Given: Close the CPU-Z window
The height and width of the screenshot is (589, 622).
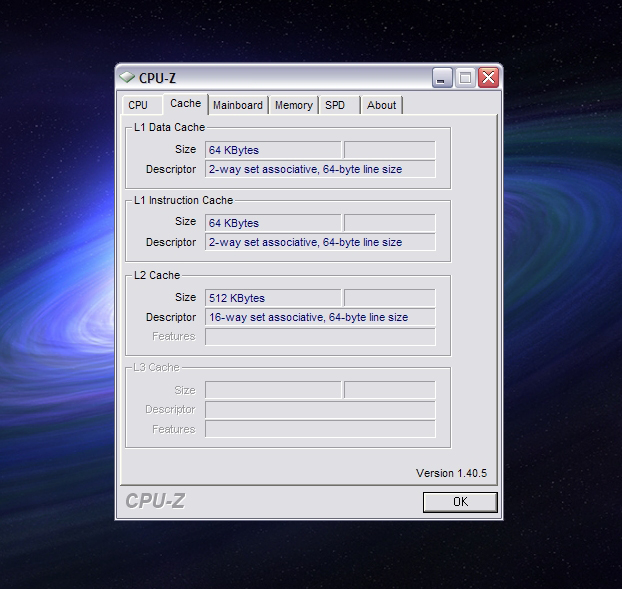Looking at the screenshot, I should coord(488,77).
